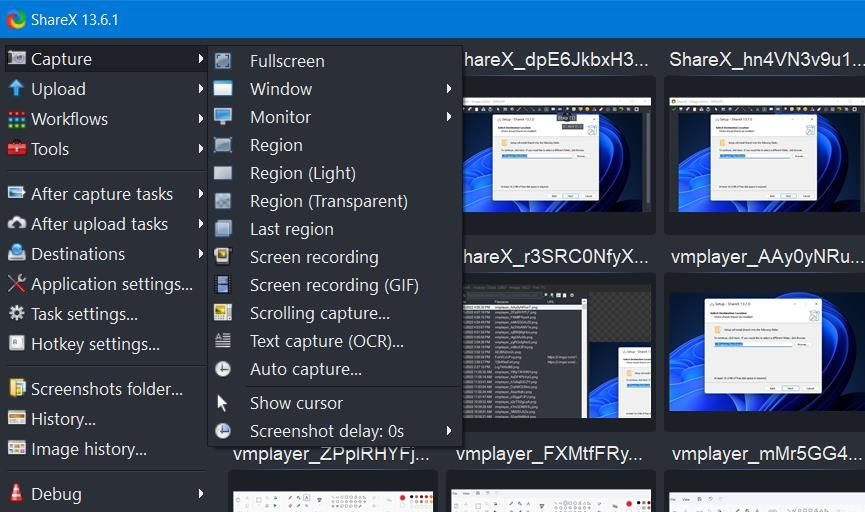The width and height of the screenshot is (865, 512).
Task: Expand the Upload submenu arrow
Action: (x=200, y=88)
